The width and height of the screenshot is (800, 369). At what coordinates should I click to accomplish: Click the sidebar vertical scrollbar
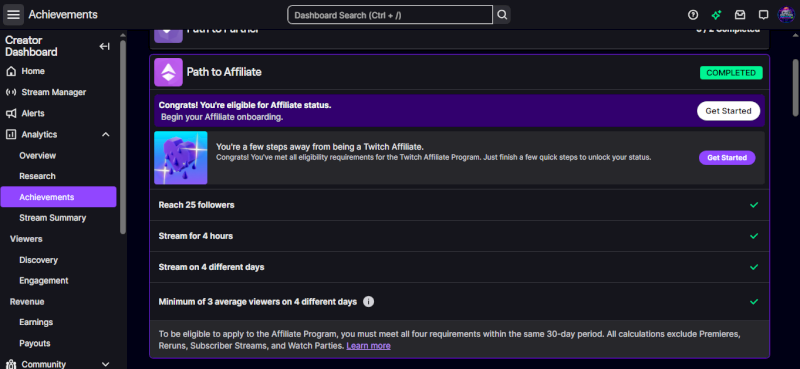click(x=122, y=137)
